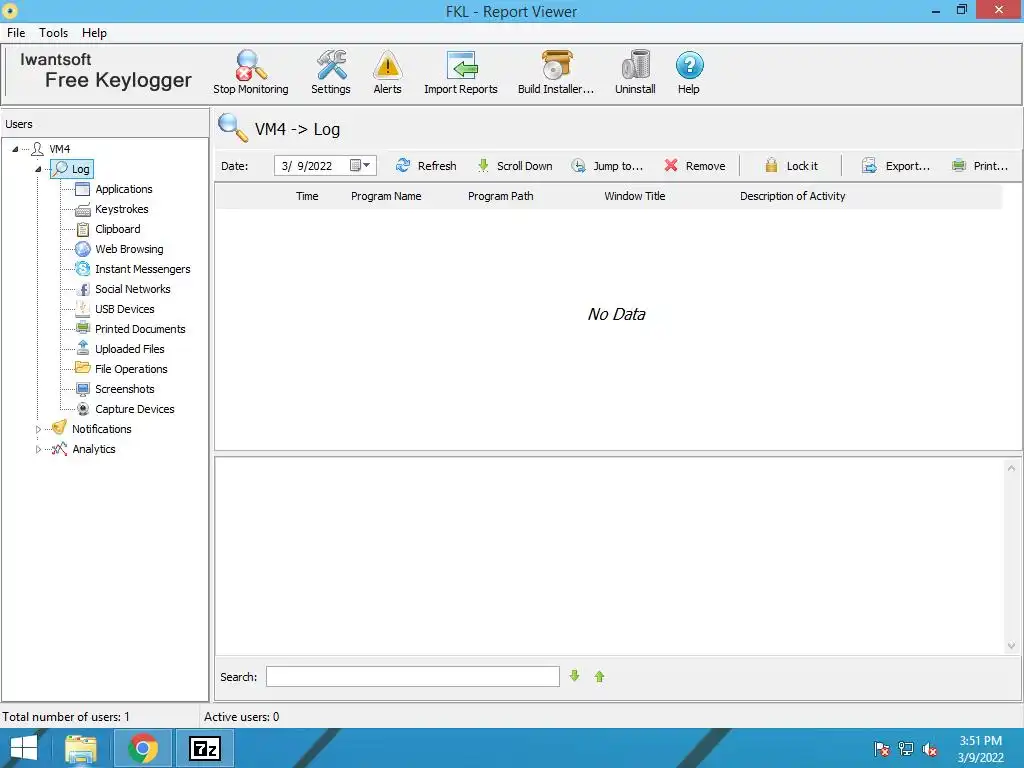Select Keystrokes in the user tree
This screenshot has width=1024, height=768.
(121, 209)
